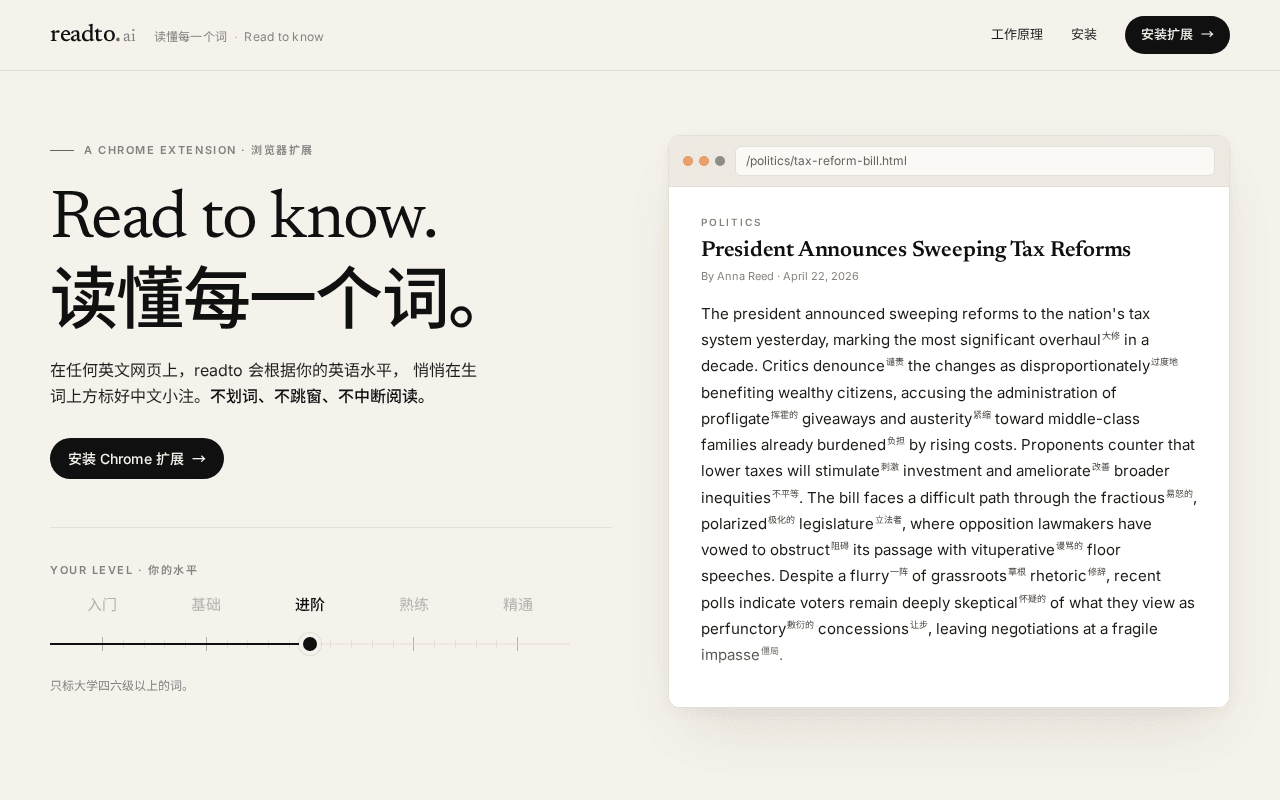The image size is (1280, 800).
Task: Click the word rhetoric in the article
Action: click(x=1058, y=576)
